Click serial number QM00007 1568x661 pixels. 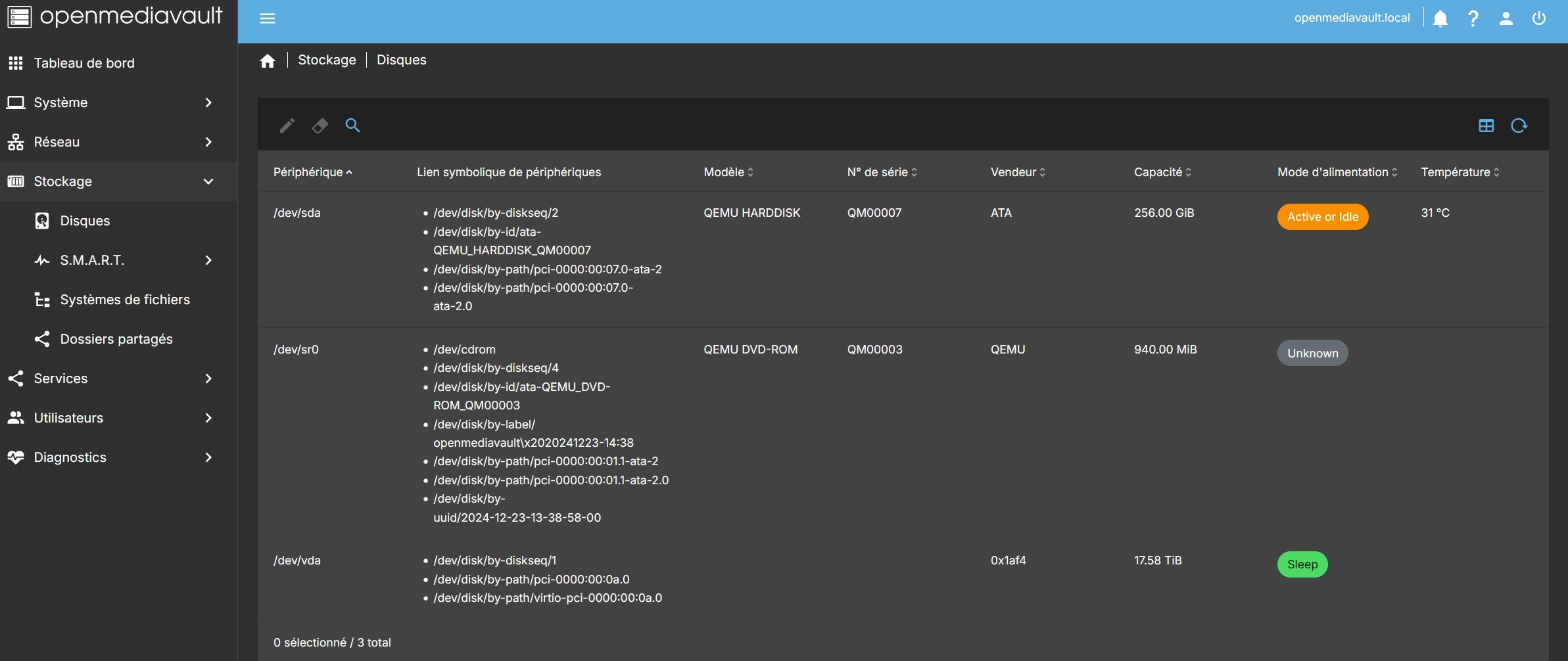click(874, 213)
